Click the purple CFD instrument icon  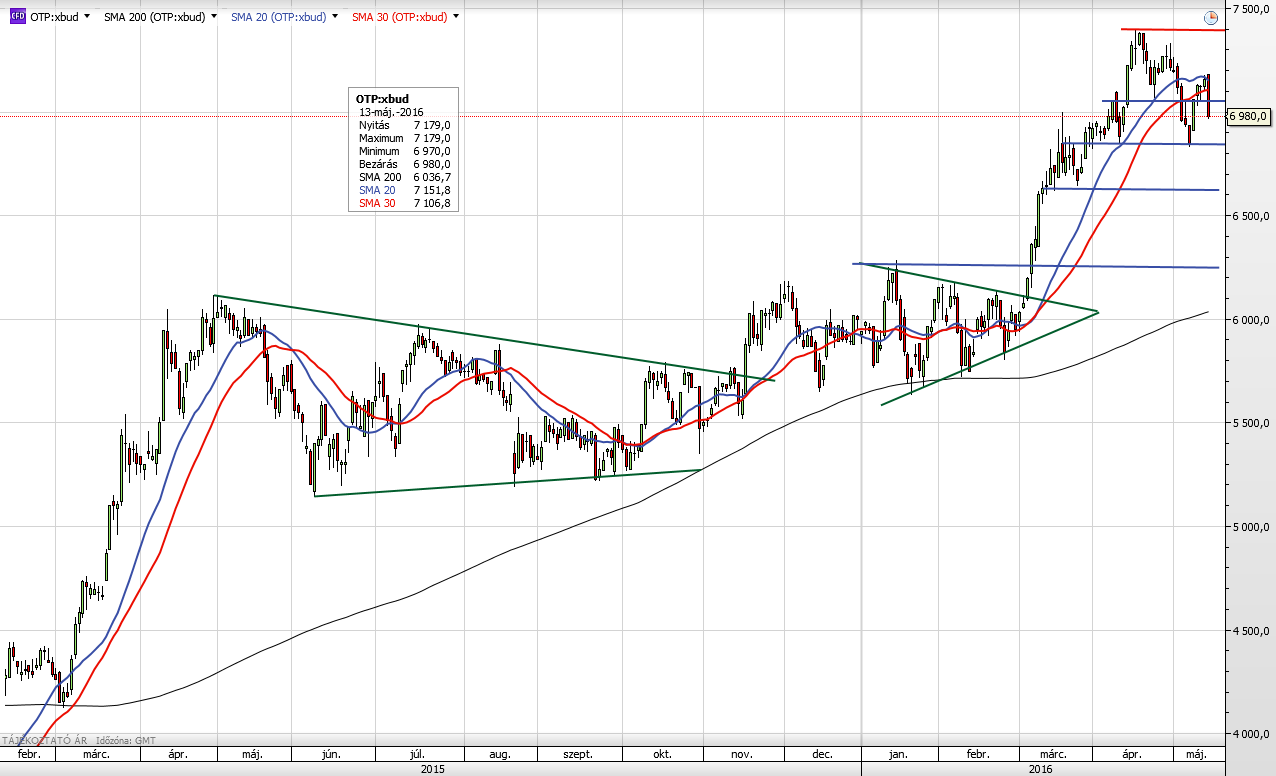click(x=18, y=17)
